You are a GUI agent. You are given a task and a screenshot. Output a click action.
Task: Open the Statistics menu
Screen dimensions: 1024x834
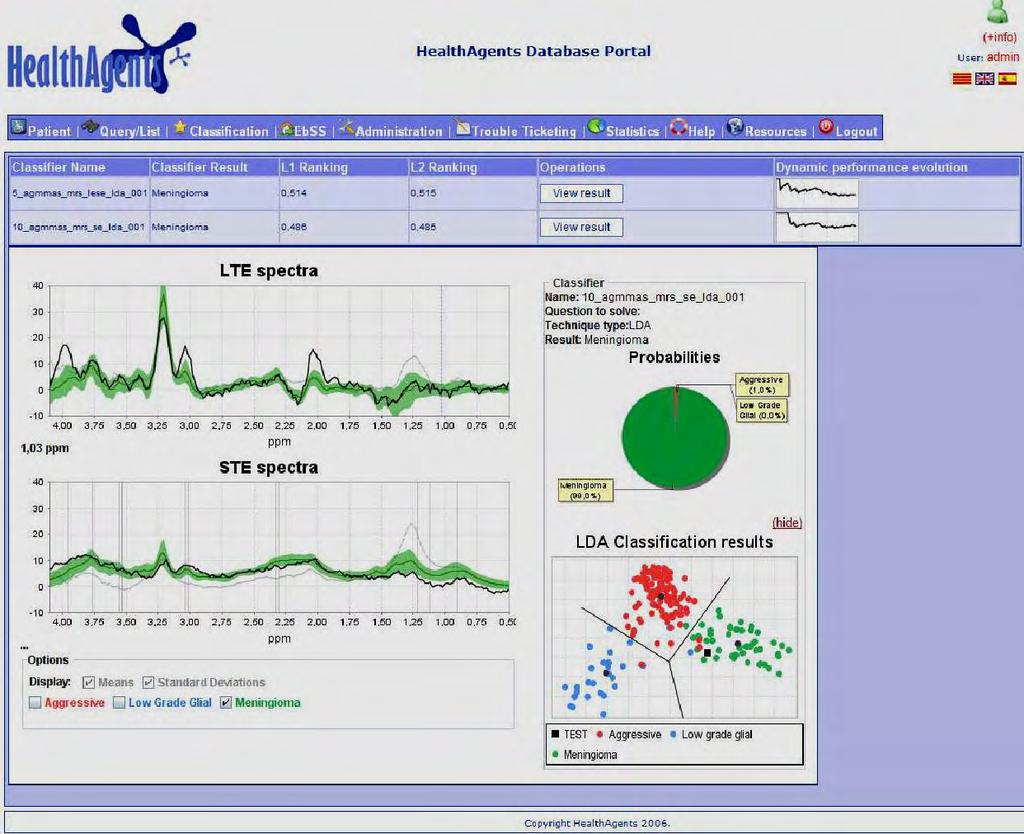632,131
